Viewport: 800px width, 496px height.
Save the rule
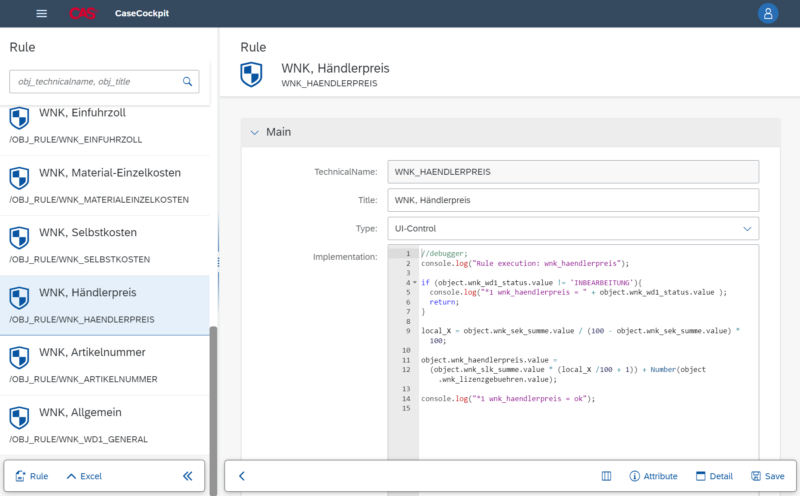[768, 476]
